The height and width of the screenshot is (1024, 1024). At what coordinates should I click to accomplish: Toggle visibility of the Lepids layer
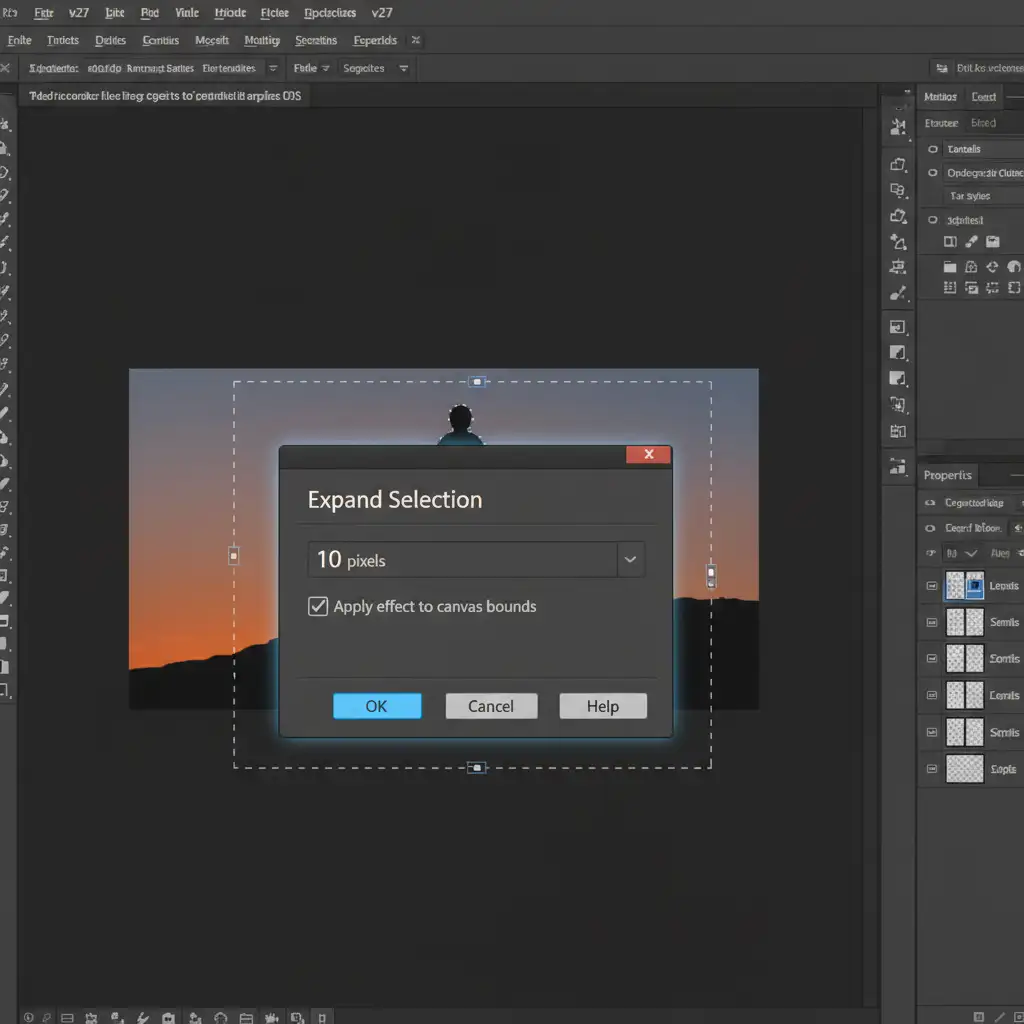tap(932, 586)
